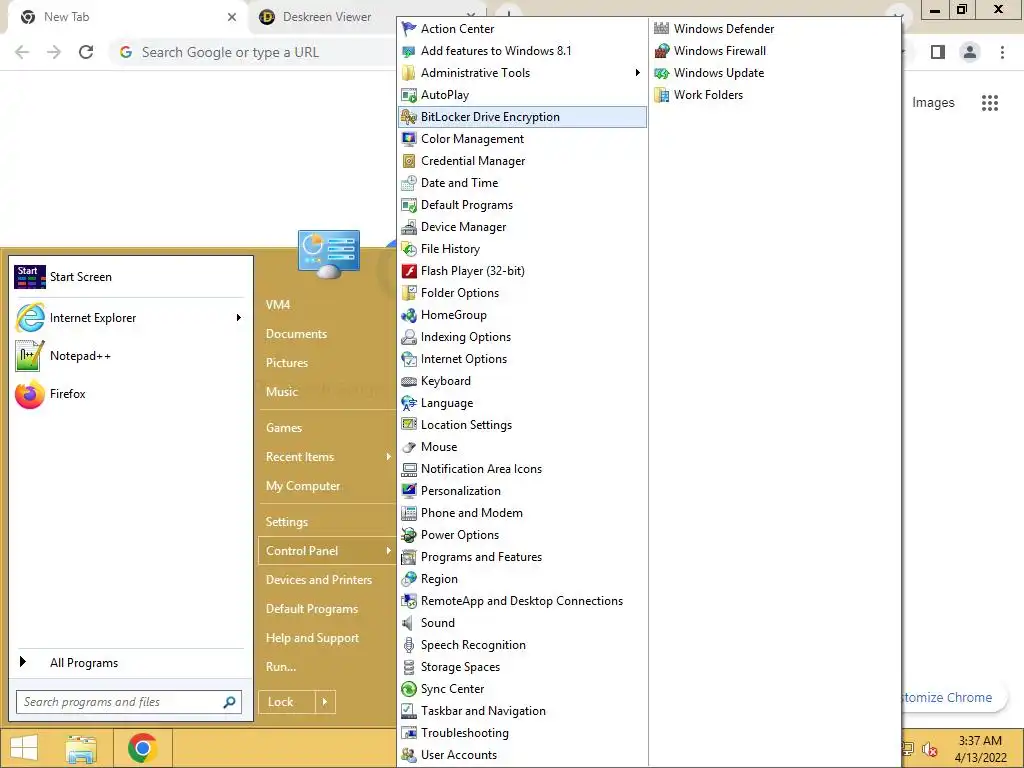Open Device Manager icon
This screenshot has width=1024, height=768.
pos(409,227)
